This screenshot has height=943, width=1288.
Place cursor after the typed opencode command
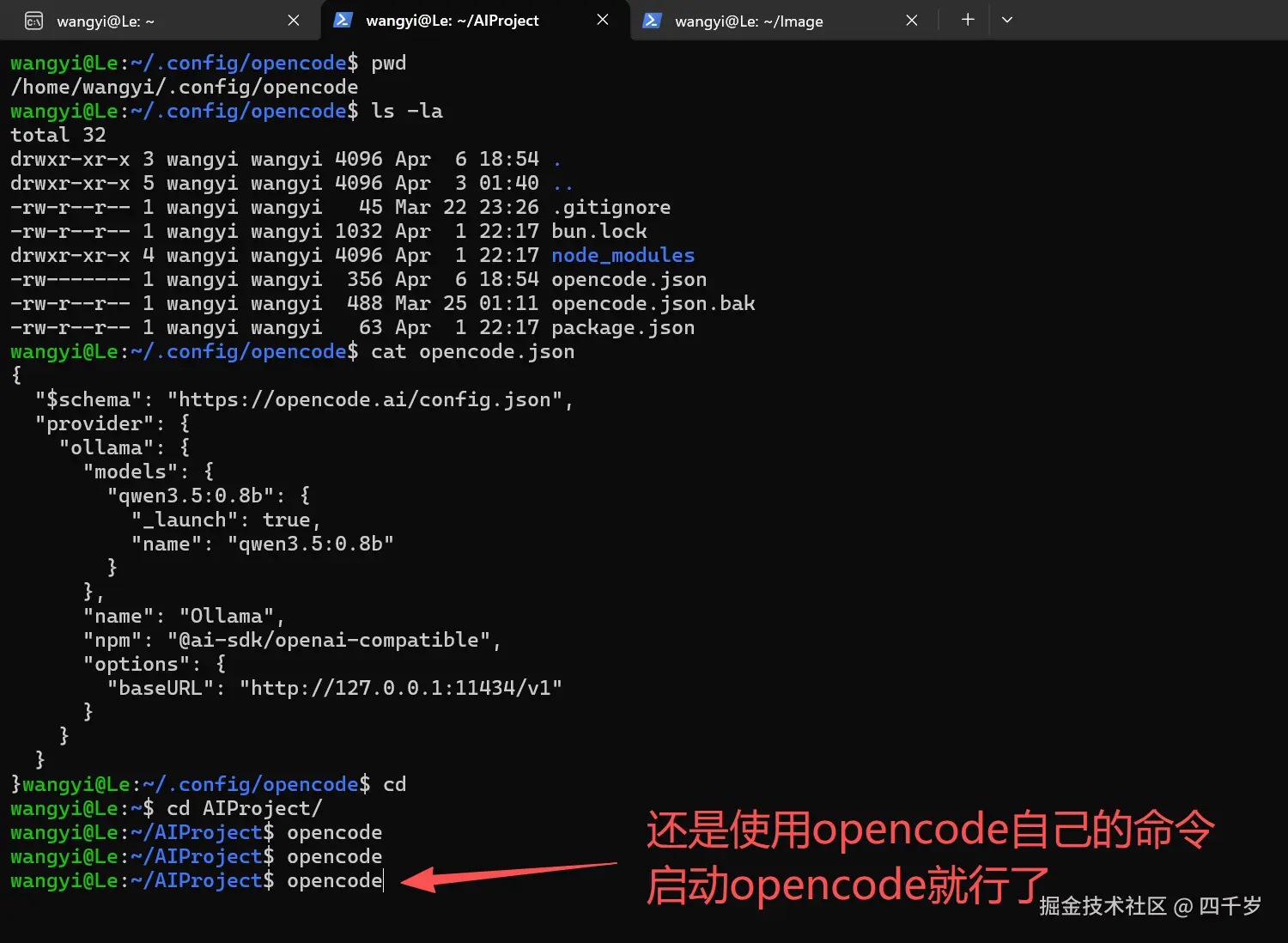[384, 880]
